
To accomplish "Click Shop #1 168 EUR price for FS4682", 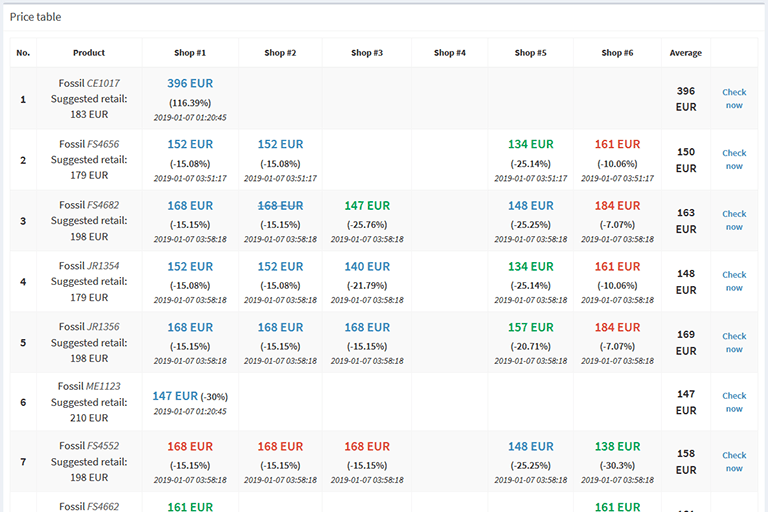I will pyautogui.click(x=190, y=205).
